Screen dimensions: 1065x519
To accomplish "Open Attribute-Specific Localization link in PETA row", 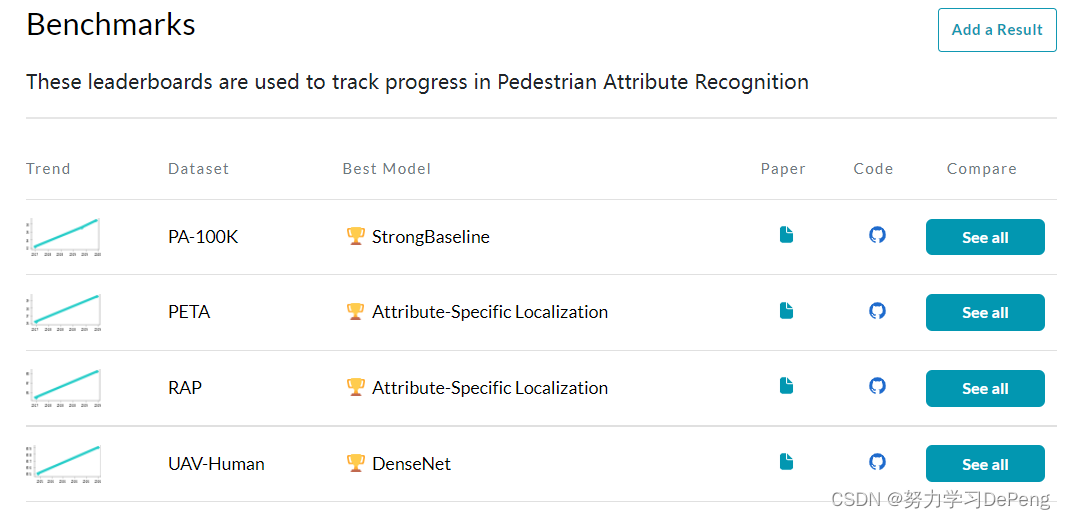I will tap(490, 312).
